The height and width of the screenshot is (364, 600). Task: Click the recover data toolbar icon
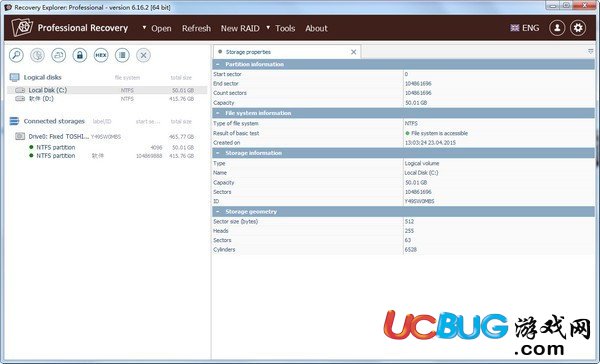coord(38,55)
